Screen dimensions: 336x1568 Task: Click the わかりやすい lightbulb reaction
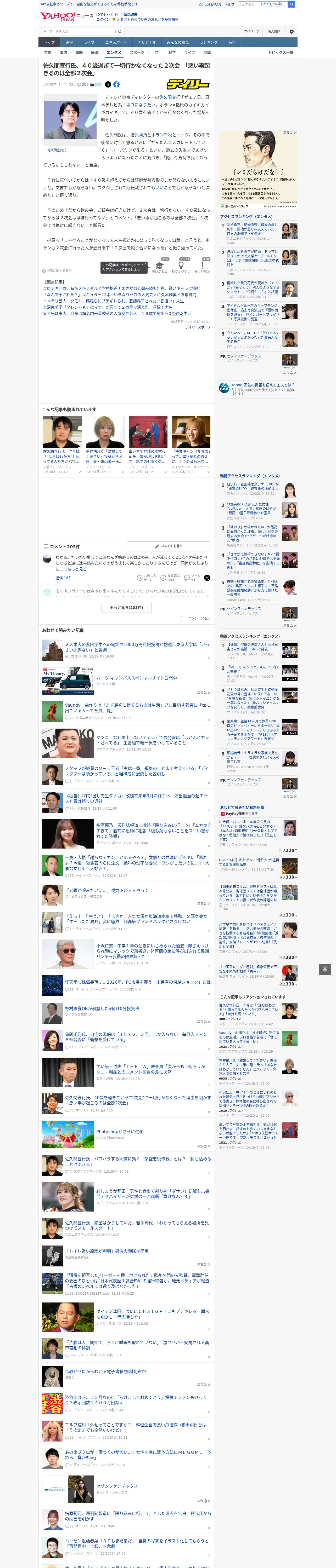181,266
